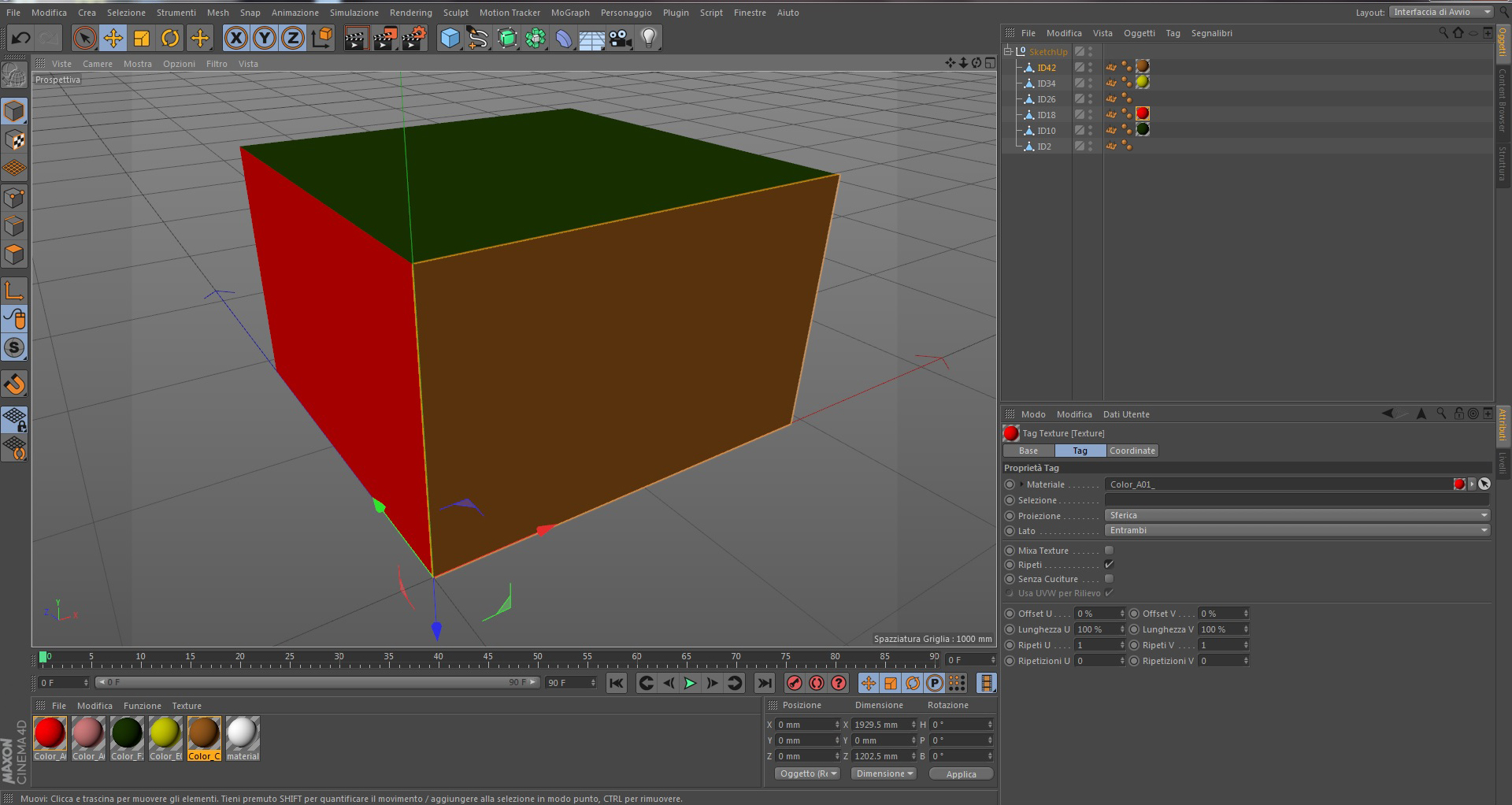The width and height of the screenshot is (1512, 805).
Task: Select the ID26 object in the tree
Action: click(x=1047, y=99)
